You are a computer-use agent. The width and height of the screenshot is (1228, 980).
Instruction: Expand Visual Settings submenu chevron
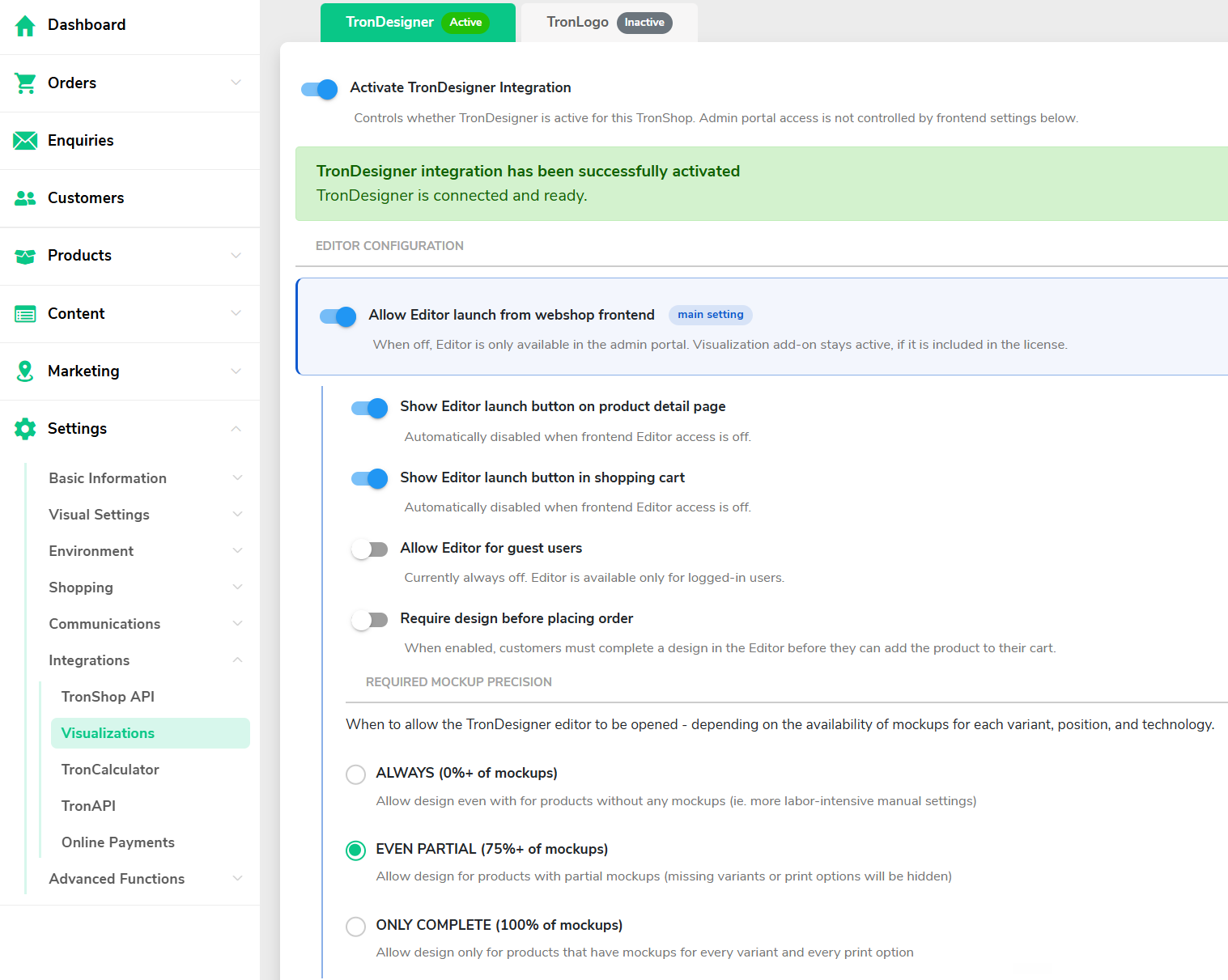tap(238, 515)
